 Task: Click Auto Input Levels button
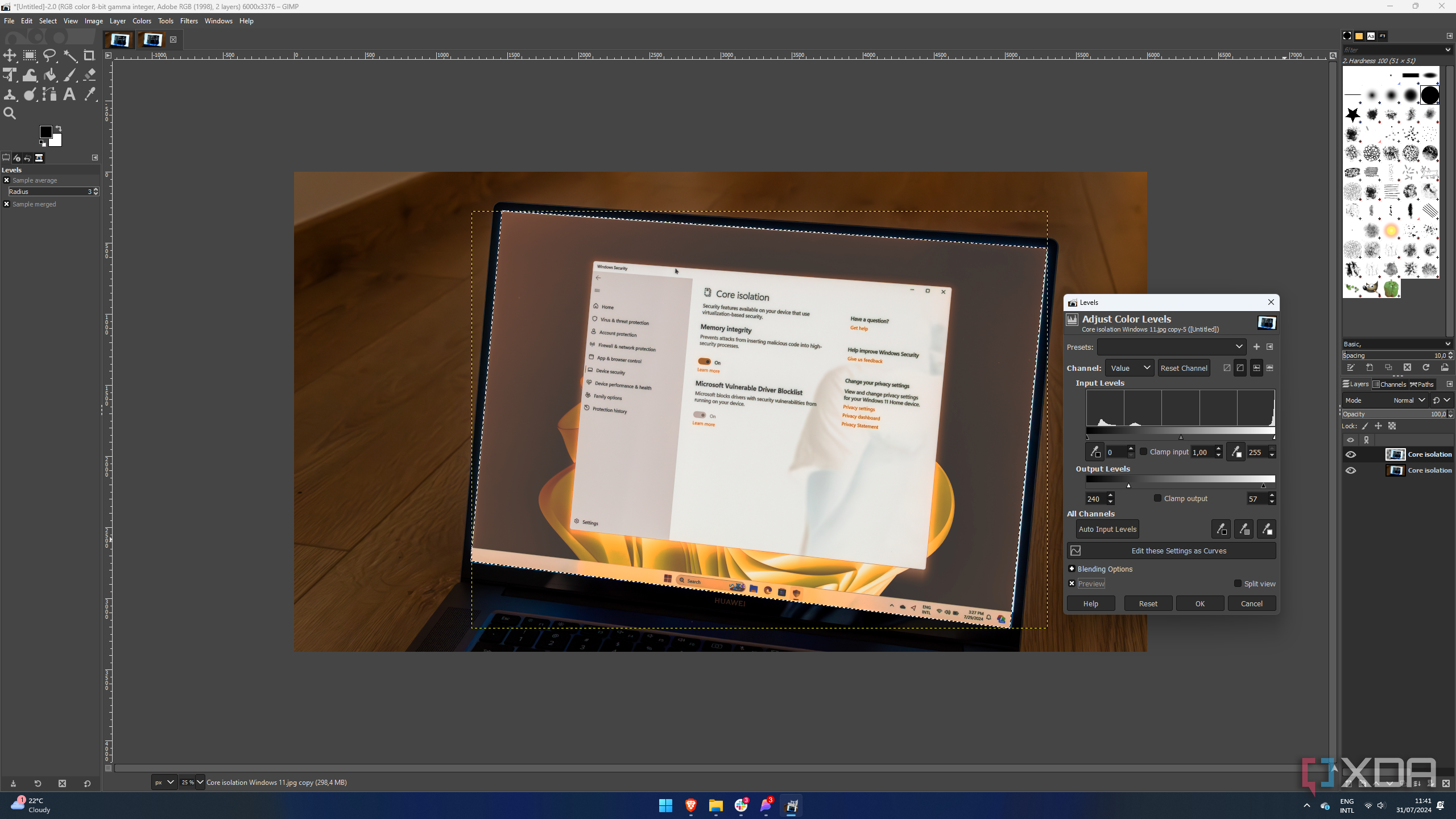coord(1107,530)
